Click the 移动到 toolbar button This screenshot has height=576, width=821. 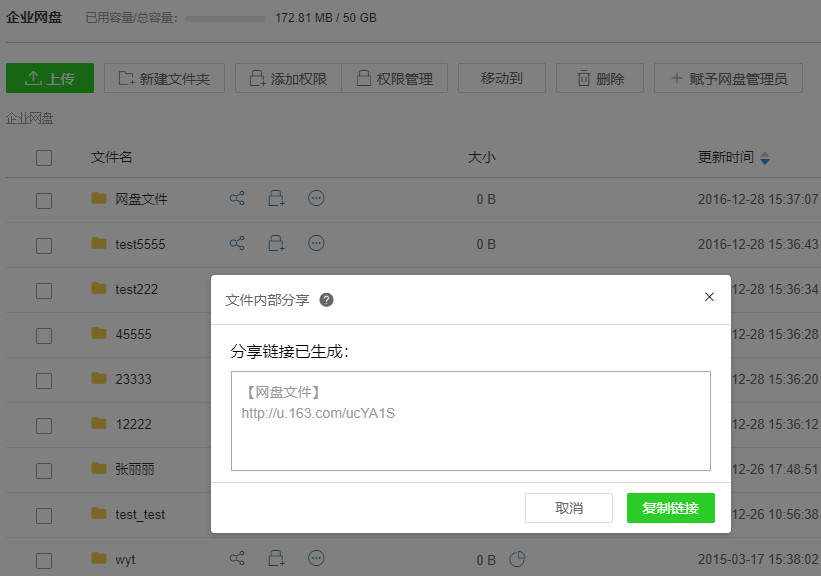point(501,79)
